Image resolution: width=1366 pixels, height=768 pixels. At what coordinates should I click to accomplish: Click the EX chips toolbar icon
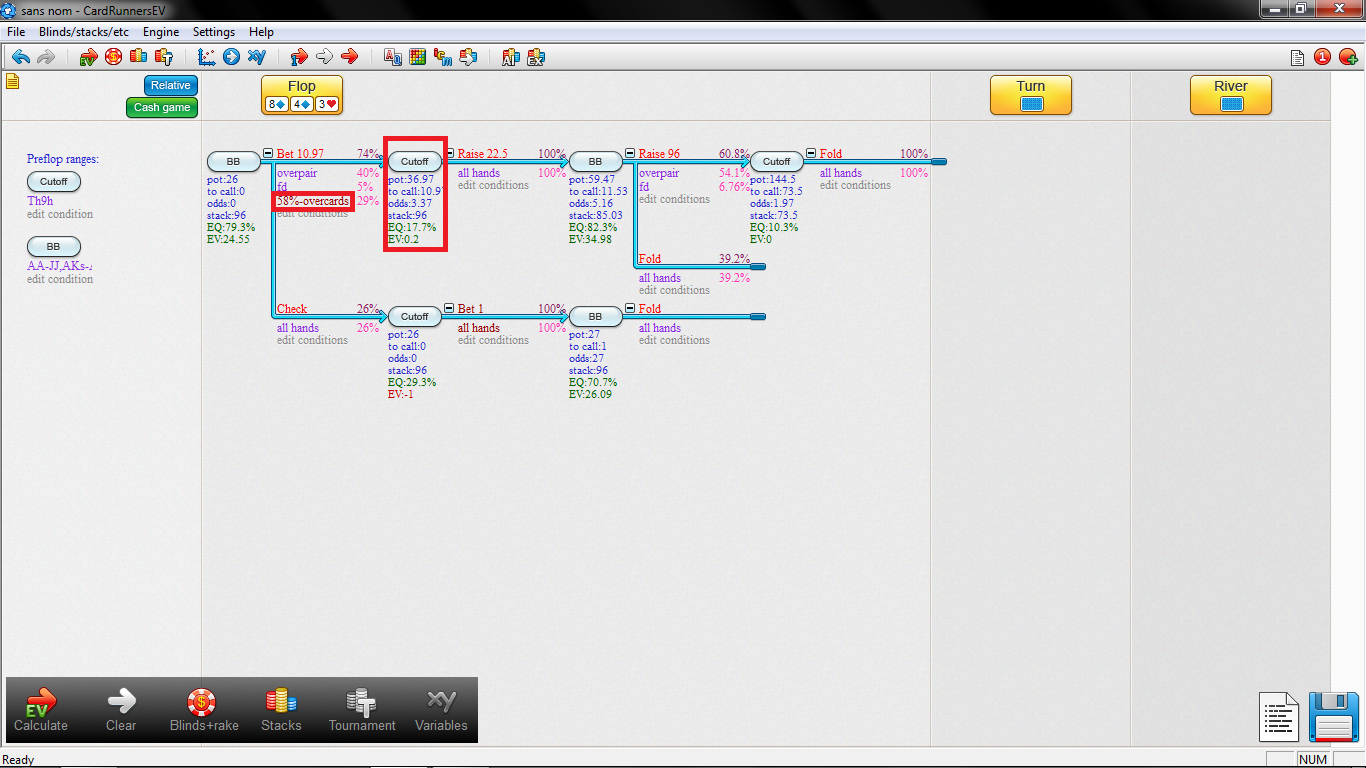tap(536, 57)
